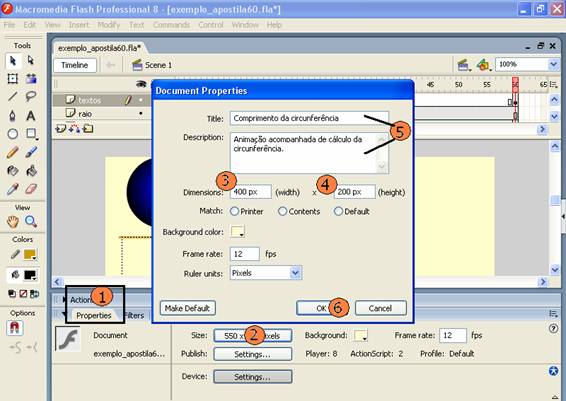Click the Description text area
Viewport: 566px width, 401px height.
click(309, 153)
